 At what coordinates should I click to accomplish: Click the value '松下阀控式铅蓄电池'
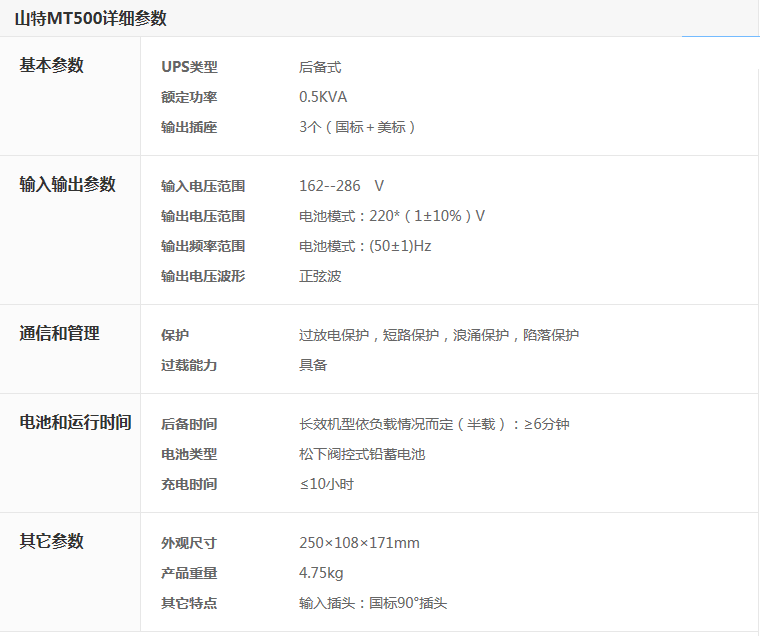coord(362,454)
